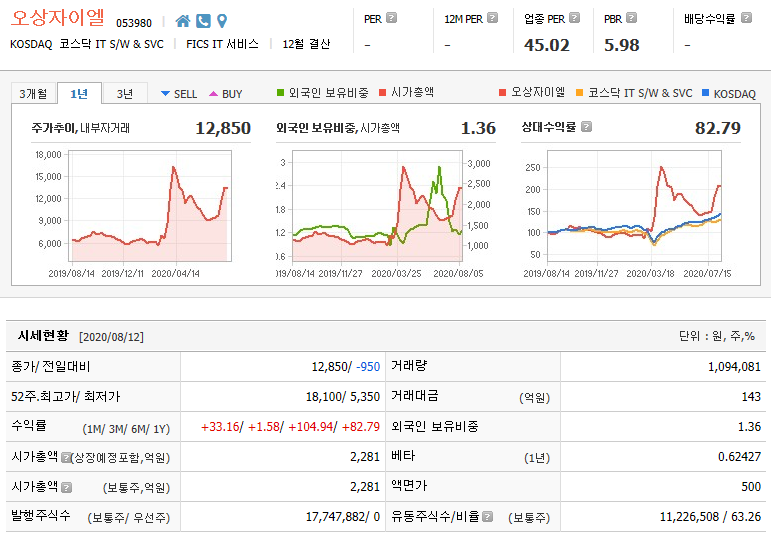Click the 종가/ 전일대비 row label
This screenshot has width=771, height=542.
pyautogui.click(x=51, y=367)
